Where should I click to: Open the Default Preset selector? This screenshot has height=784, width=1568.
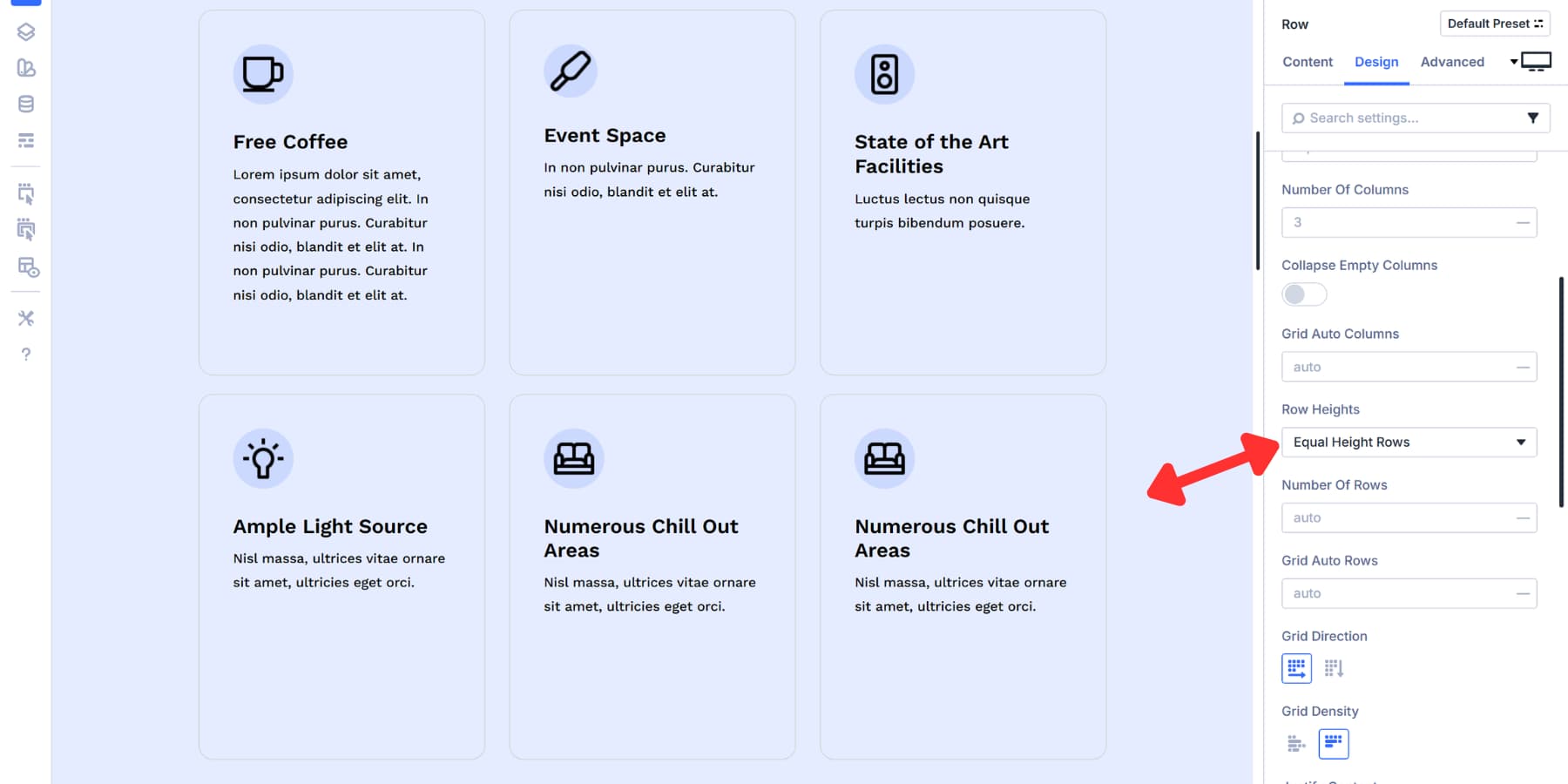[1494, 24]
